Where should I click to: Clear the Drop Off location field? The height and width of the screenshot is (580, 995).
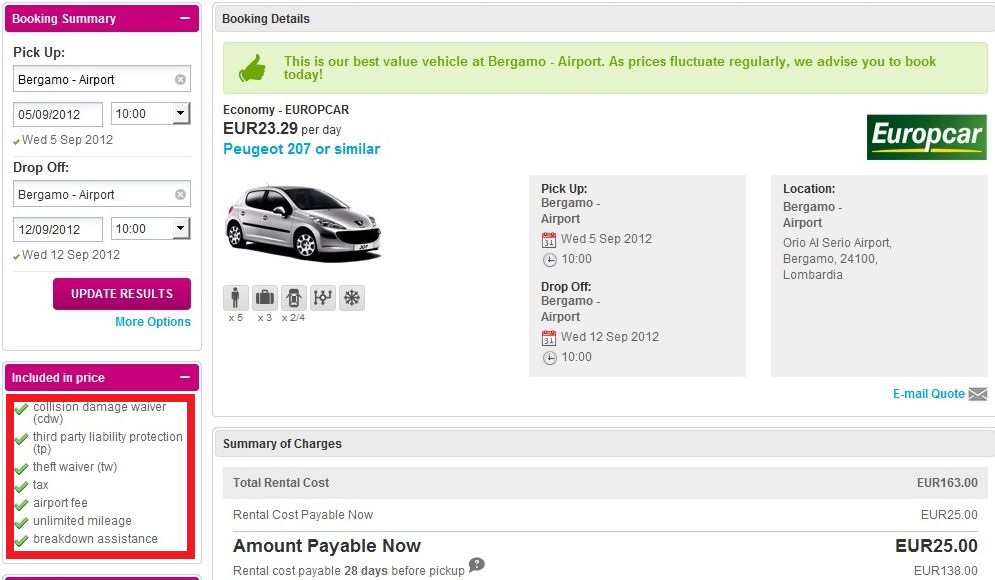click(x=180, y=194)
